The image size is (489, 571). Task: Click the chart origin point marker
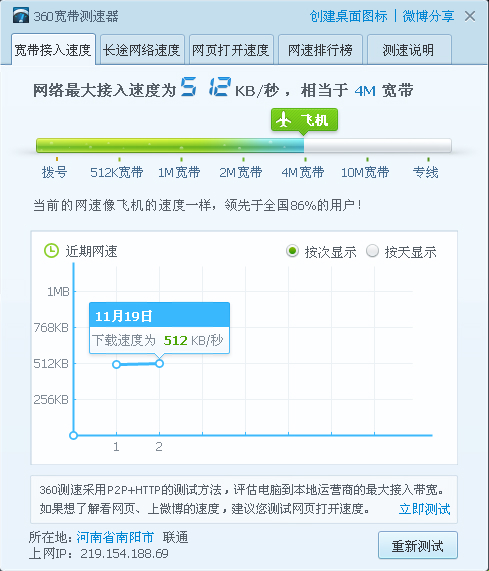73,435
